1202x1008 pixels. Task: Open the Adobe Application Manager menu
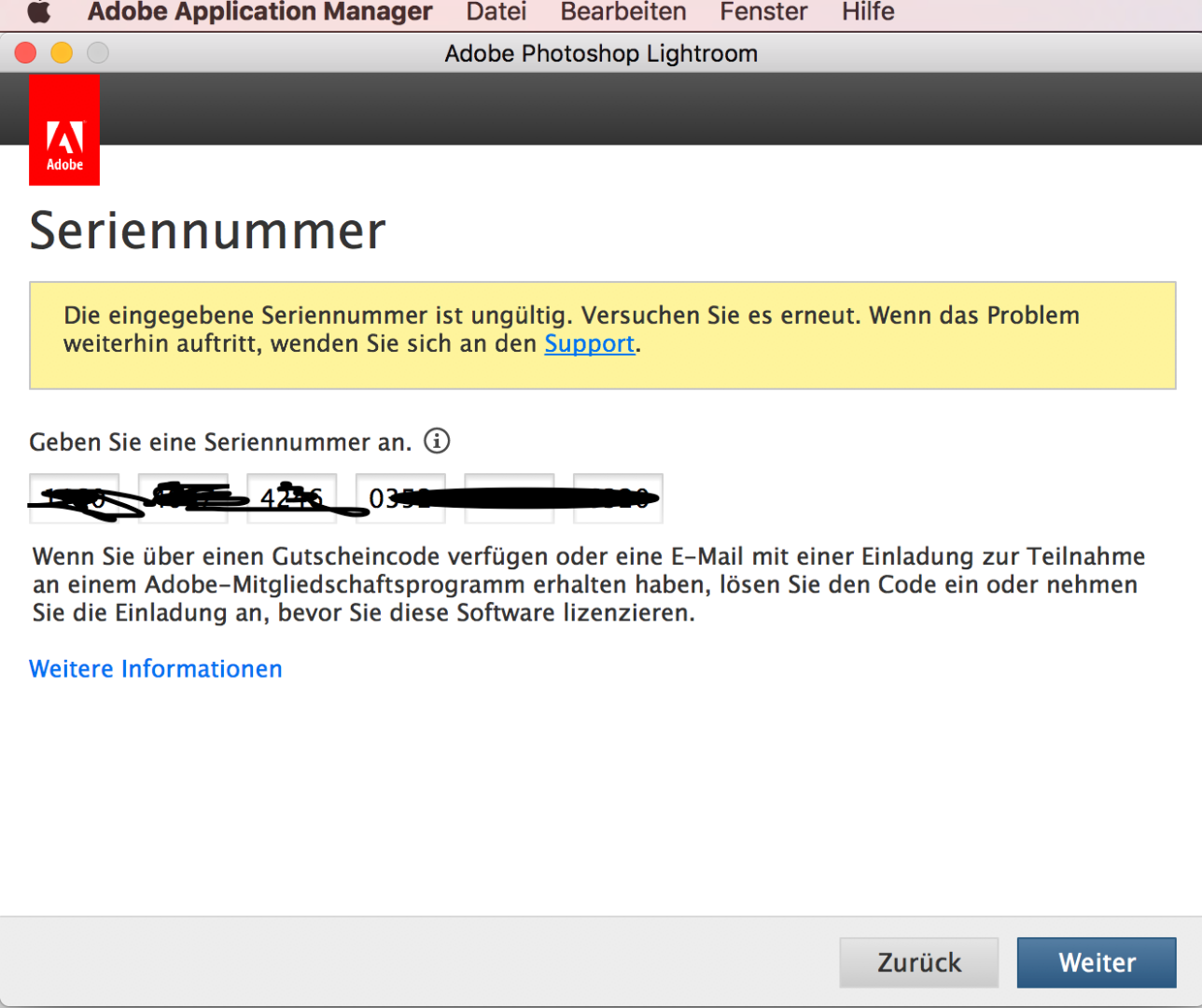[x=259, y=12]
